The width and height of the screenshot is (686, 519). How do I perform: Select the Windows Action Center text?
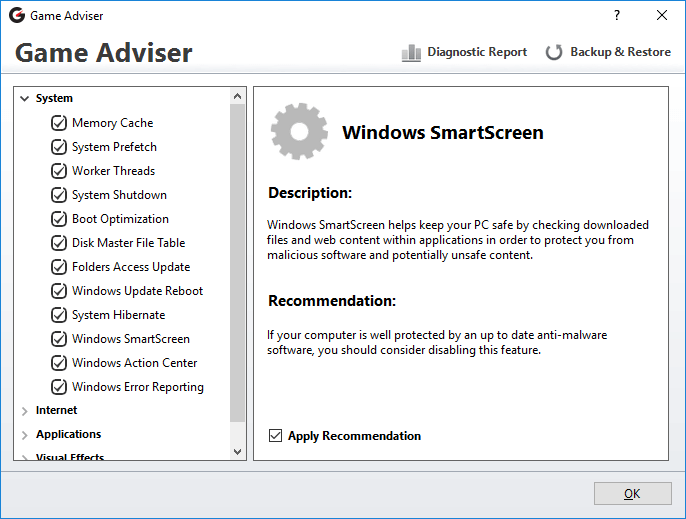(x=134, y=363)
